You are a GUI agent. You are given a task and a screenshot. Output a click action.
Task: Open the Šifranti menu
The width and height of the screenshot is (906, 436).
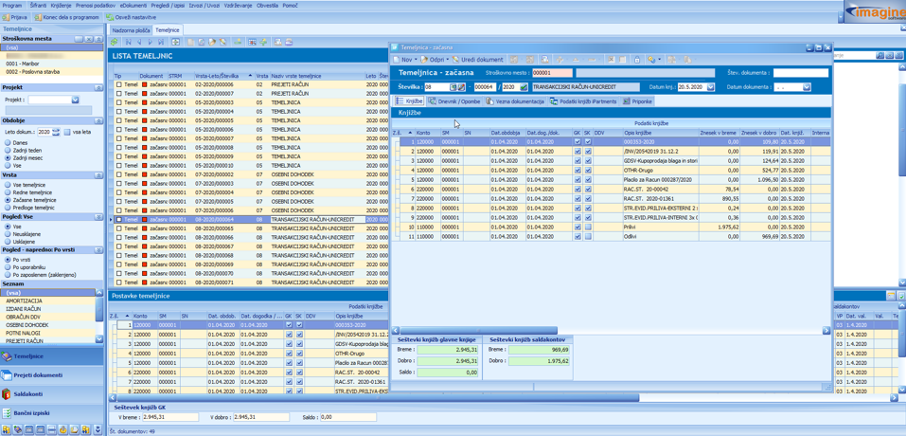[38, 5]
